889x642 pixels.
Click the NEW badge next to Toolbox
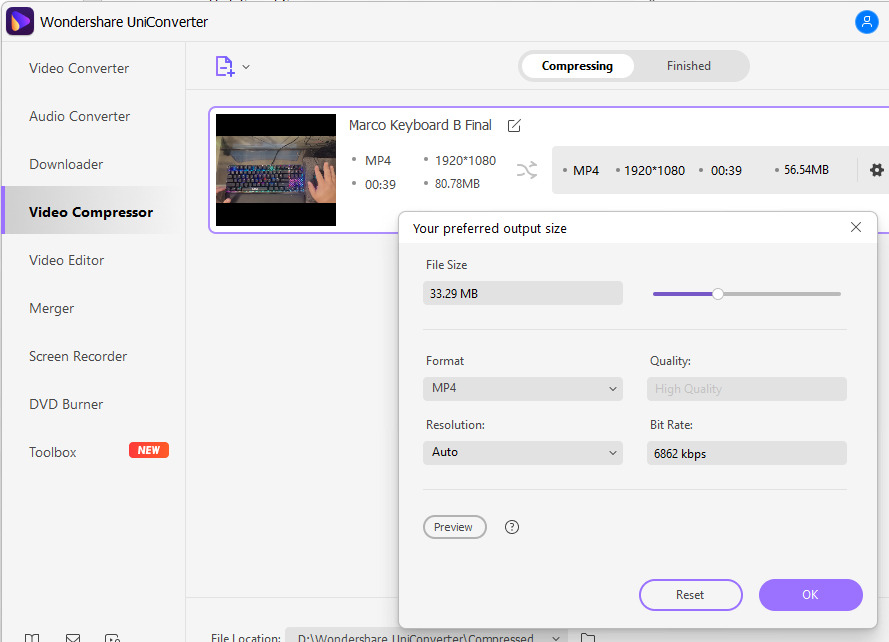tap(149, 450)
